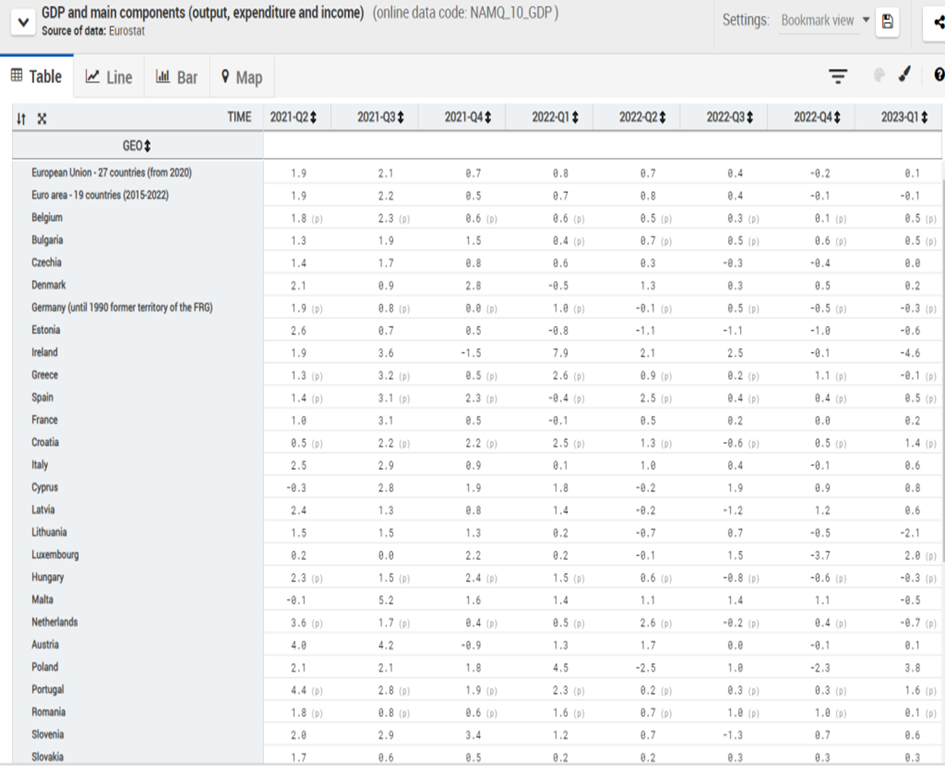
Task: Collapse the dataset title chevron
Action: click(x=21, y=22)
